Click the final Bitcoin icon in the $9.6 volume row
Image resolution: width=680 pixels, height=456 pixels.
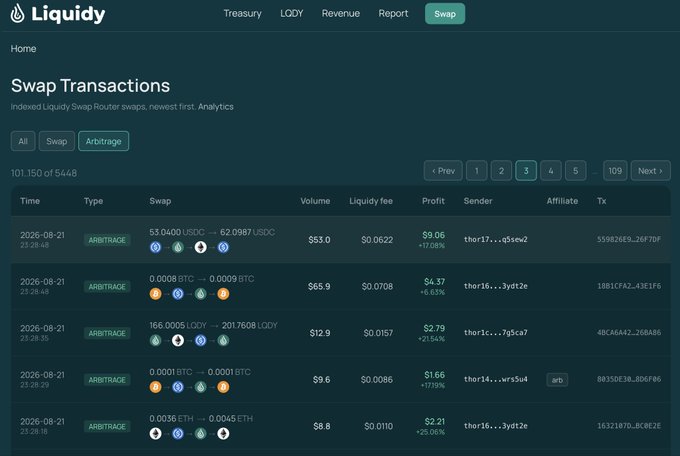coord(223,387)
